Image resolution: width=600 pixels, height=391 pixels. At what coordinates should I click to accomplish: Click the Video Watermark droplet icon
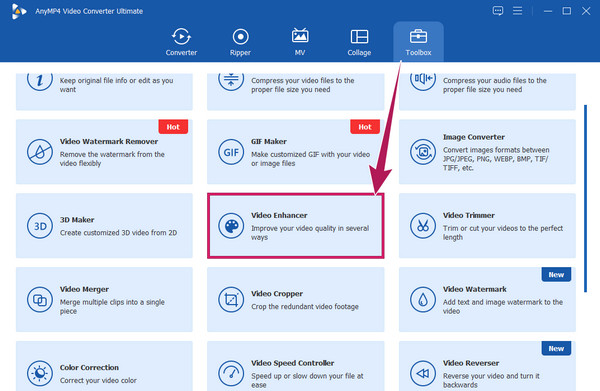(x=423, y=300)
